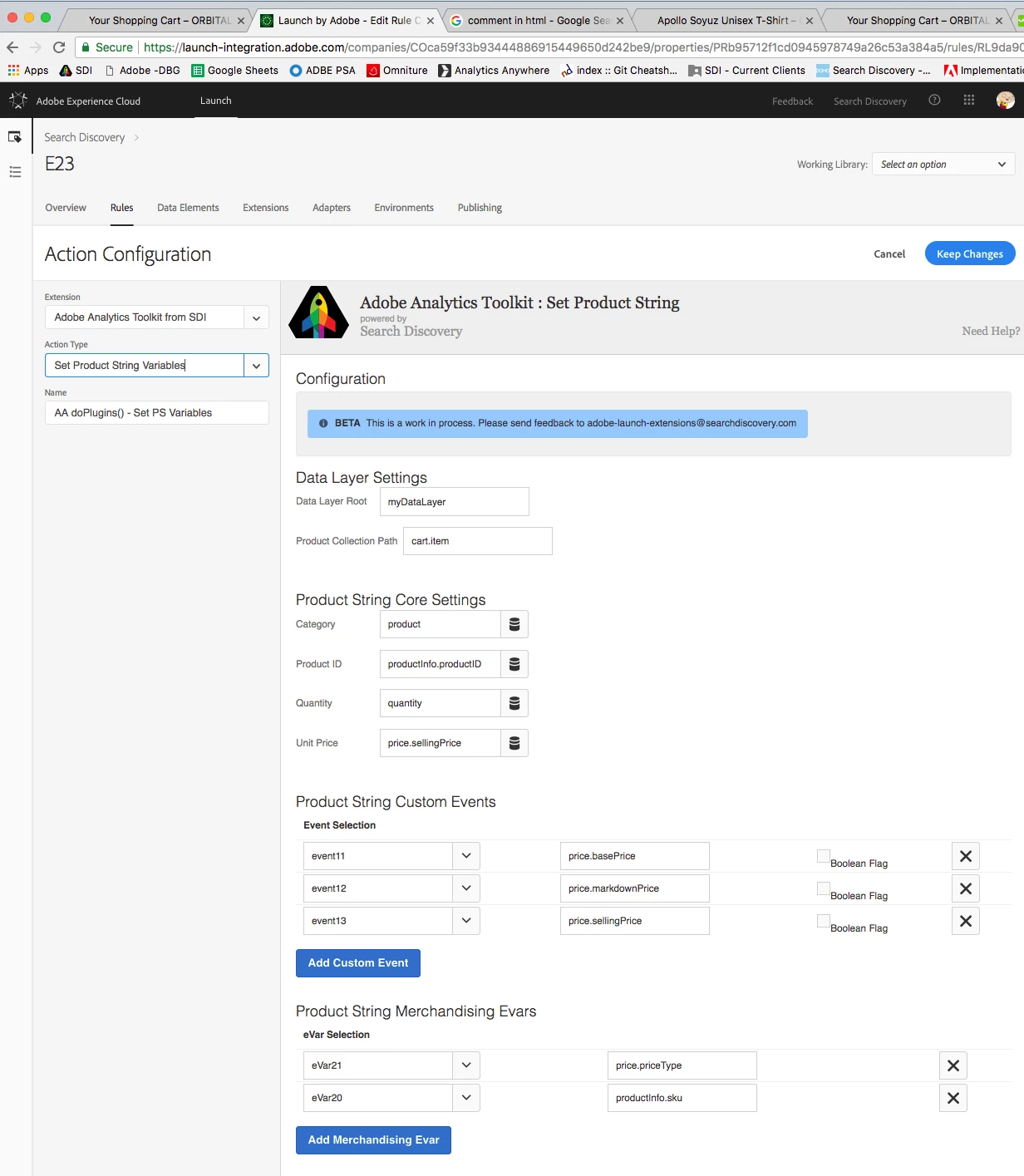Click the Product Collection Path field
This screenshot has width=1024, height=1176.
478,541
